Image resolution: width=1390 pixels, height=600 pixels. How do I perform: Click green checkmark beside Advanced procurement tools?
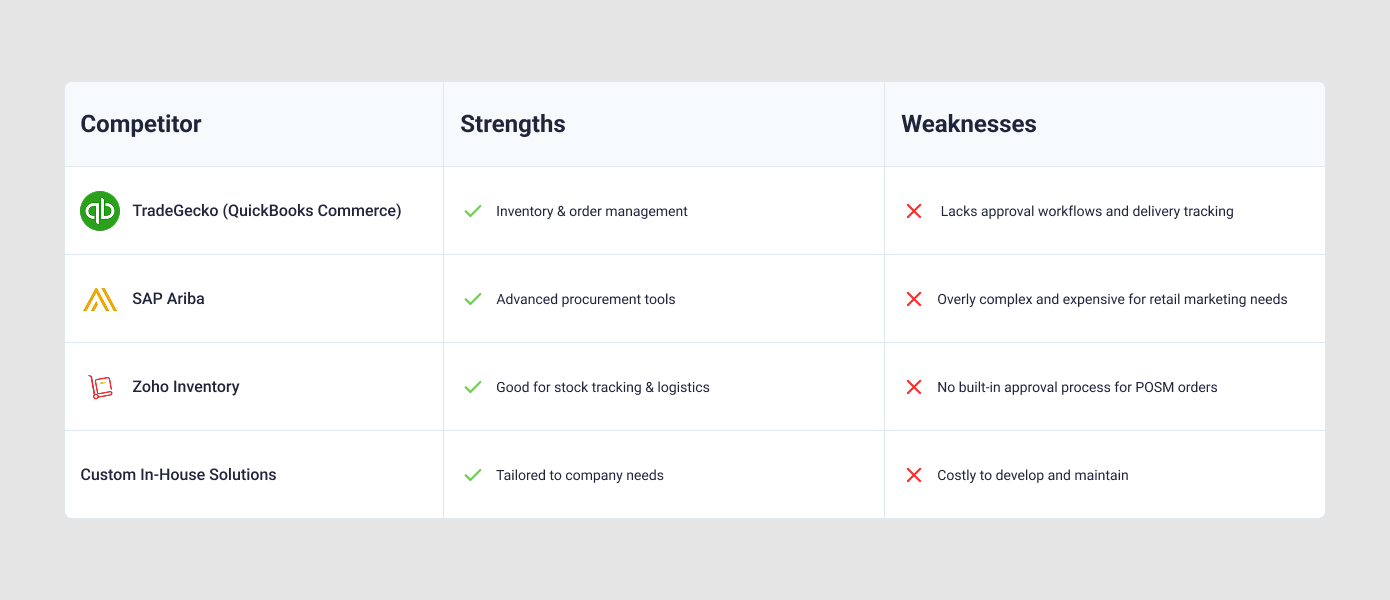(473, 299)
